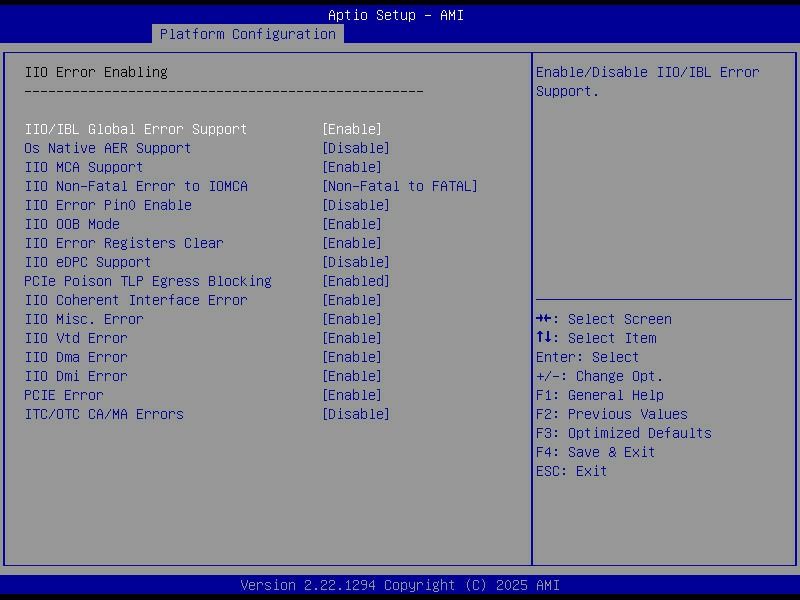The width and height of the screenshot is (800, 600).
Task: Toggle IIO Dmi Error Enable value
Action: (352, 376)
